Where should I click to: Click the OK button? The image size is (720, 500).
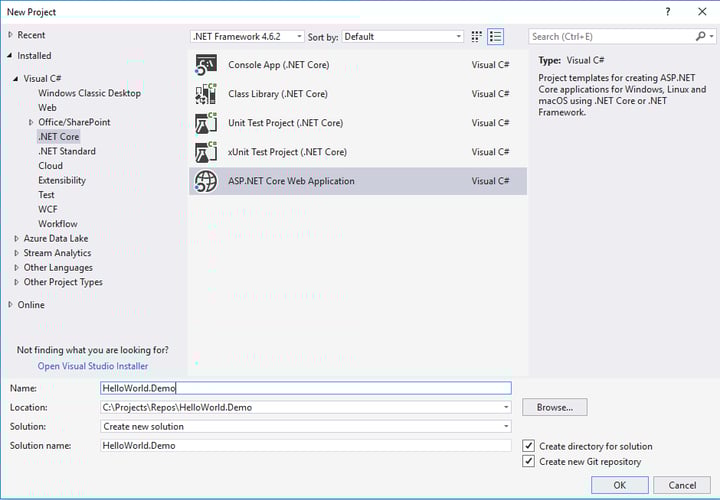(x=620, y=485)
